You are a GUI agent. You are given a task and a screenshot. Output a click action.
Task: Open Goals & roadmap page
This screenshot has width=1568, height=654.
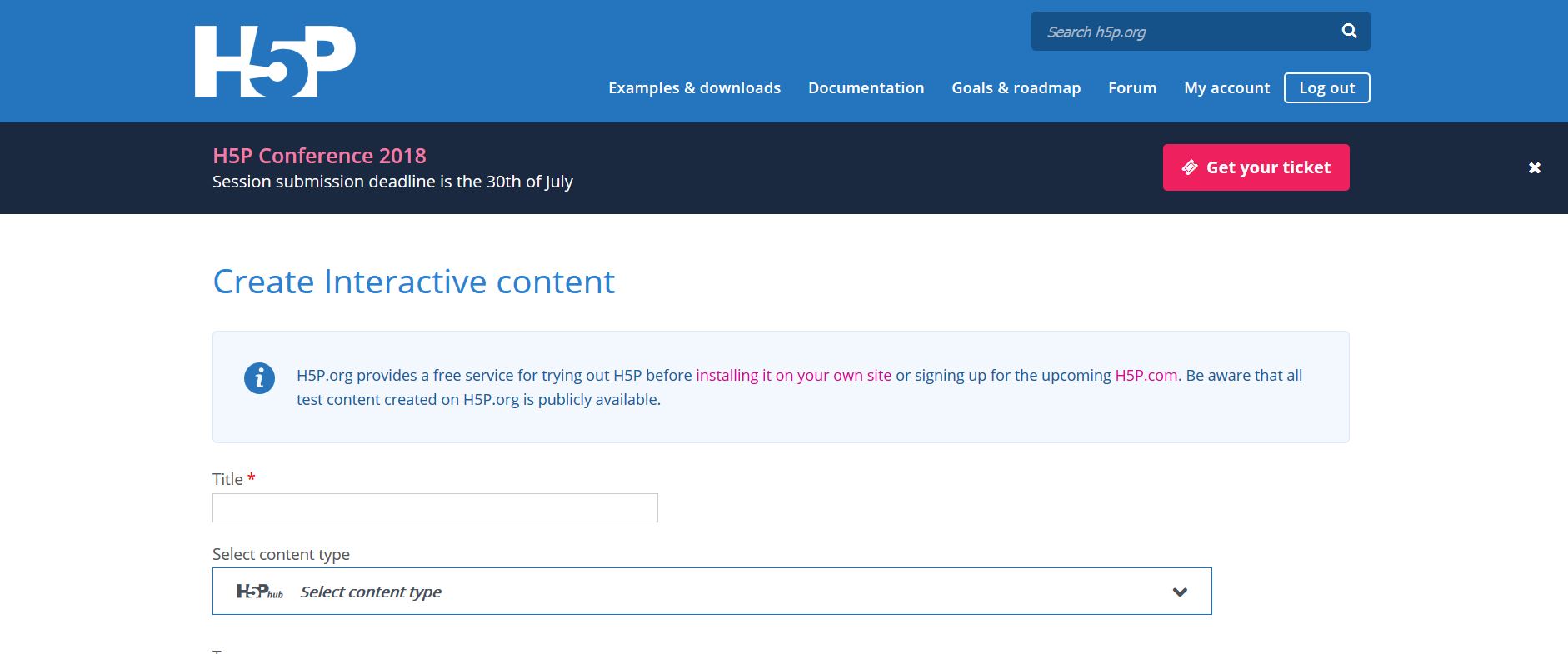click(x=1016, y=87)
